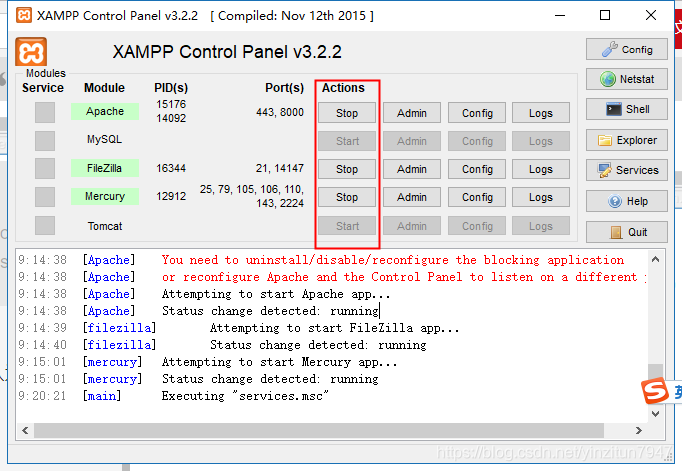
Task: Click the MySQL module label
Action: (x=104, y=139)
